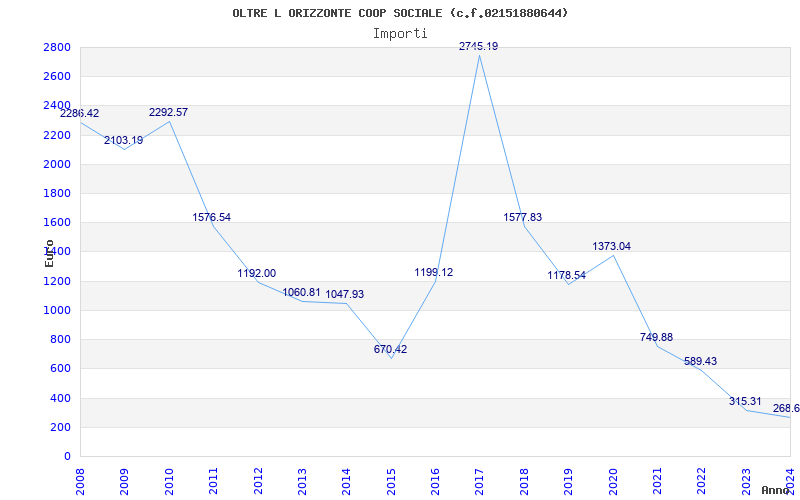
Task: Click the 800 y-axis tick label
Action: [x=60, y=339]
